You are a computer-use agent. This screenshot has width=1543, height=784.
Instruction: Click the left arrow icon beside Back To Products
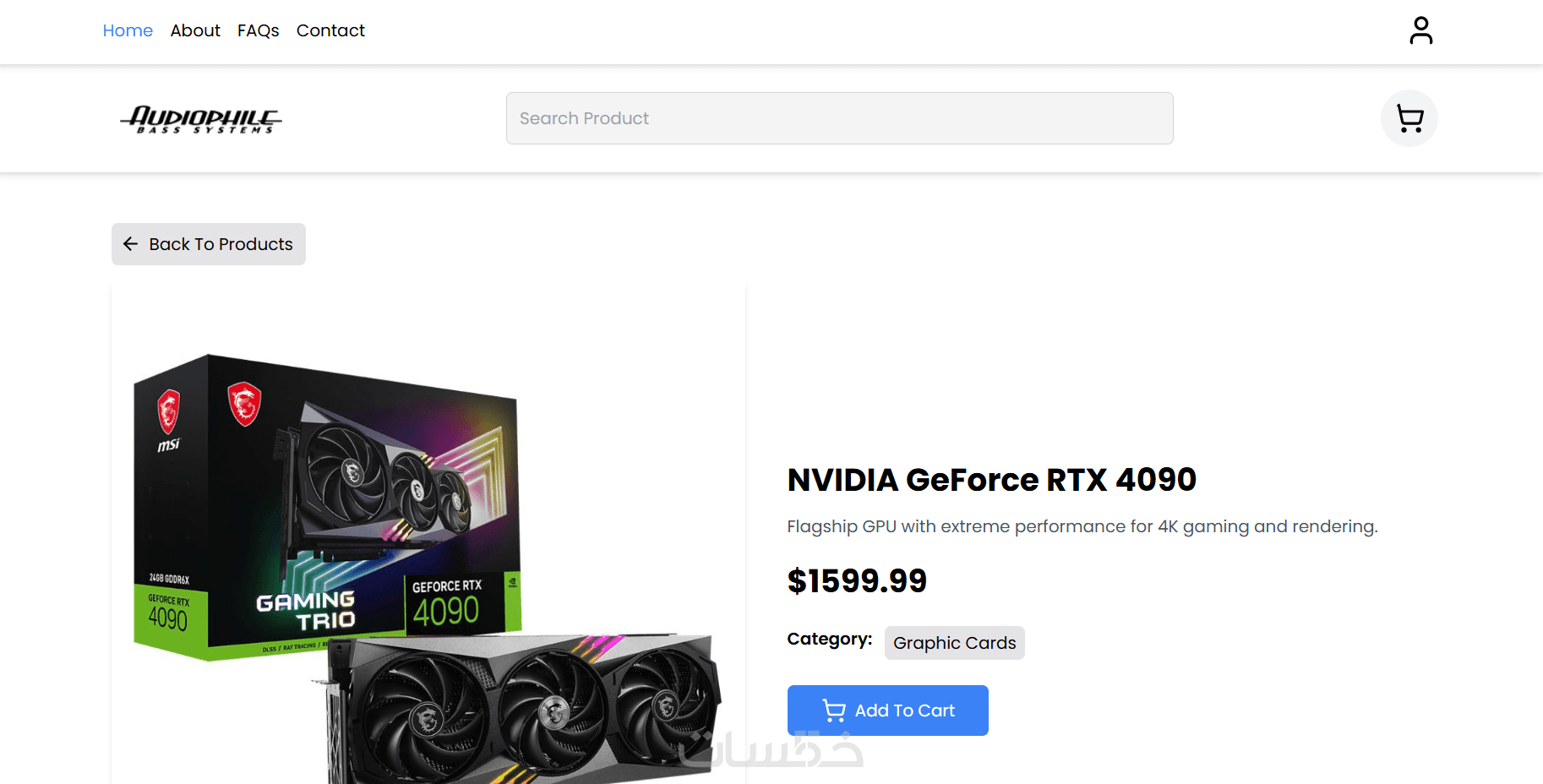(130, 244)
